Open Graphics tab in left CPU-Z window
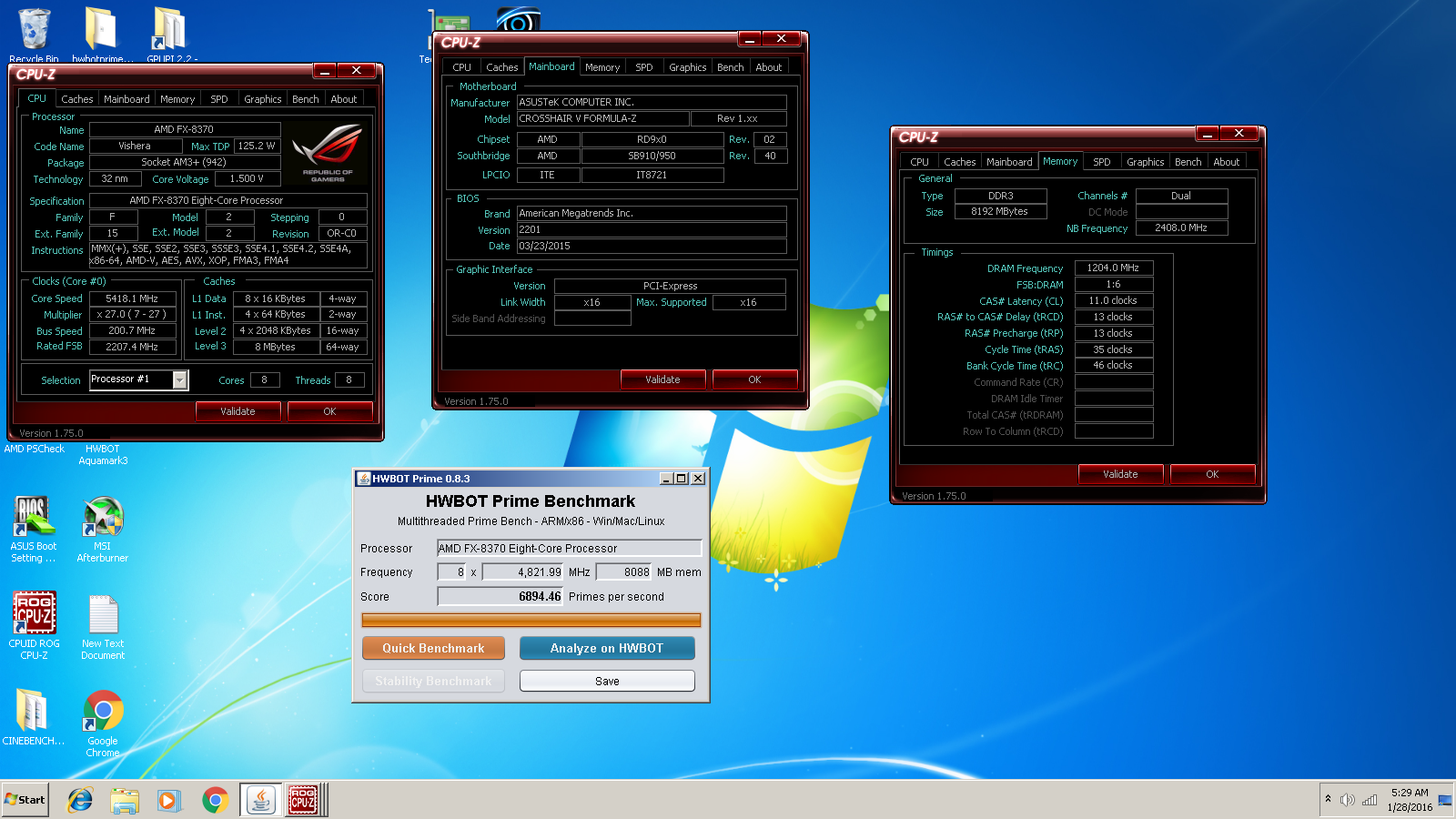Screen dimensions: 1456x819 point(263,99)
